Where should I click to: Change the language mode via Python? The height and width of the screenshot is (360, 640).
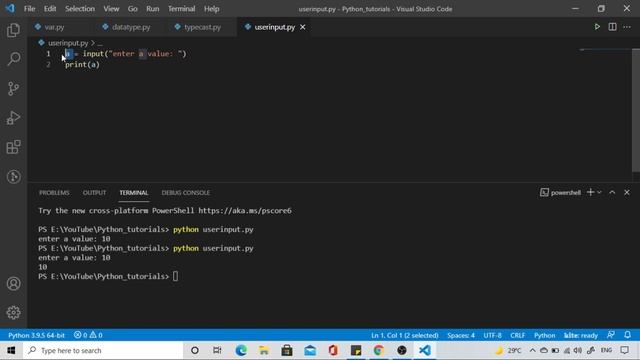[x=544, y=335]
